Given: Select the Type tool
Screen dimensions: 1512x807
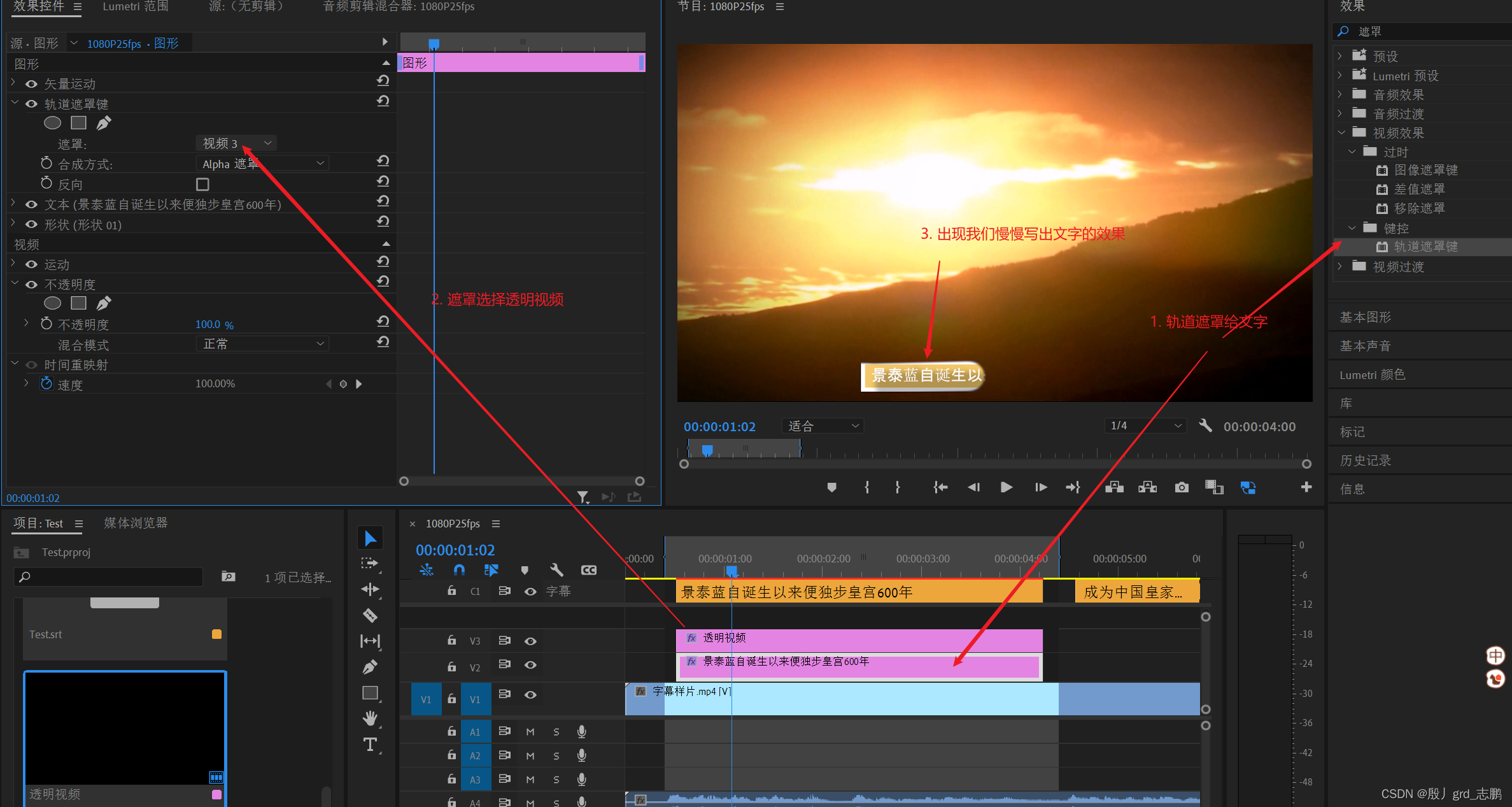Looking at the screenshot, I should point(370,744).
